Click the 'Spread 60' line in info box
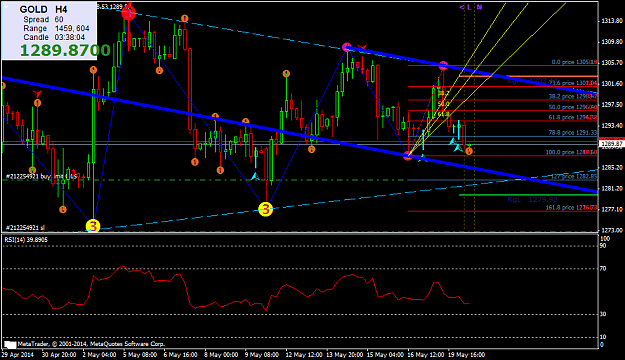The width and height of the screenshot is (625, 360). pos(43,20)
